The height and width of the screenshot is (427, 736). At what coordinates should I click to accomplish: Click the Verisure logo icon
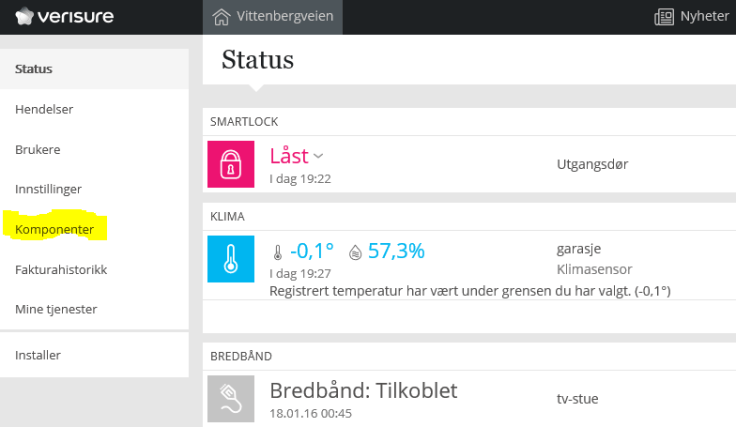tap(24, 16)
